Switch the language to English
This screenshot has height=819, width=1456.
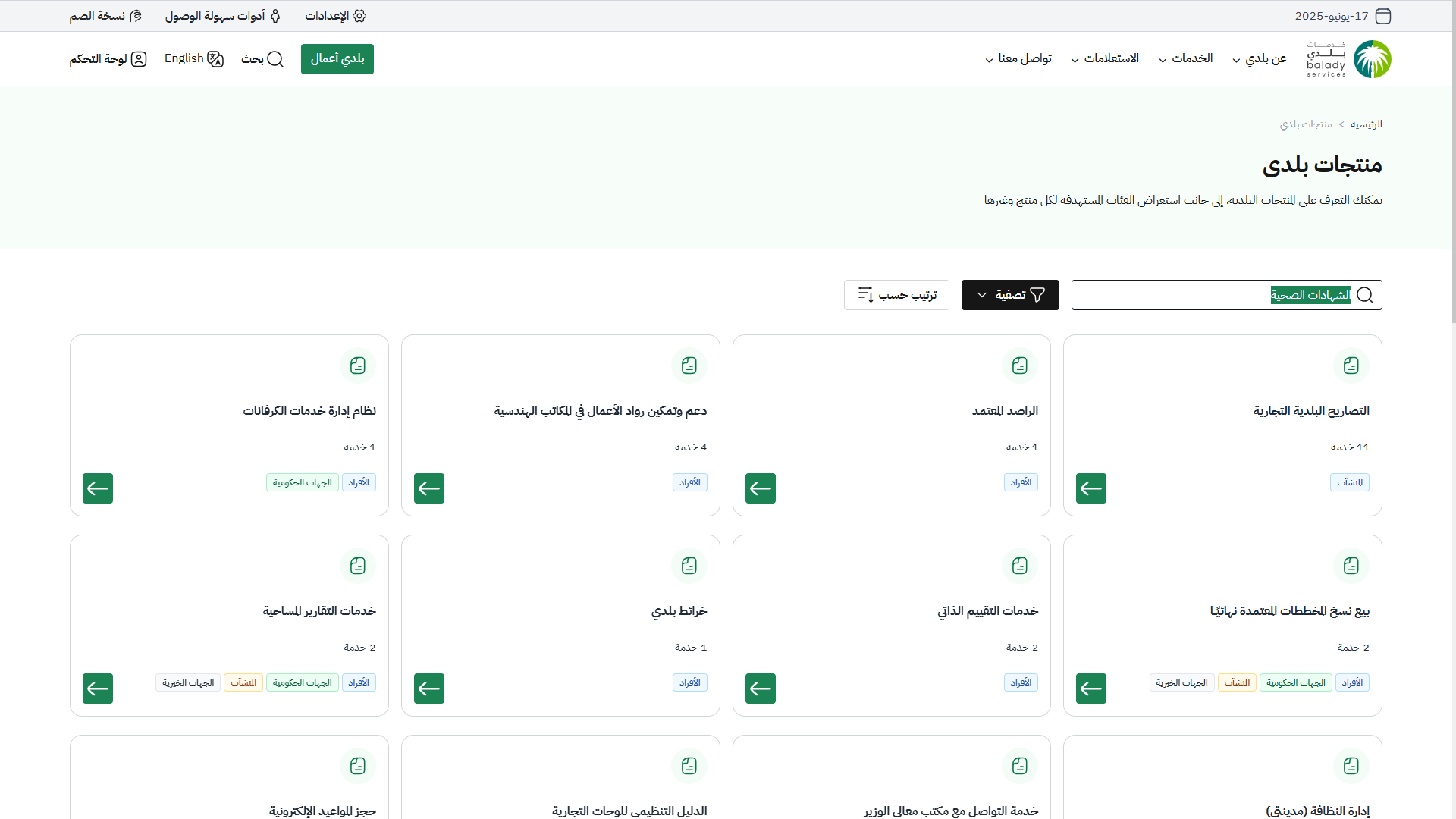coord(194,59)
